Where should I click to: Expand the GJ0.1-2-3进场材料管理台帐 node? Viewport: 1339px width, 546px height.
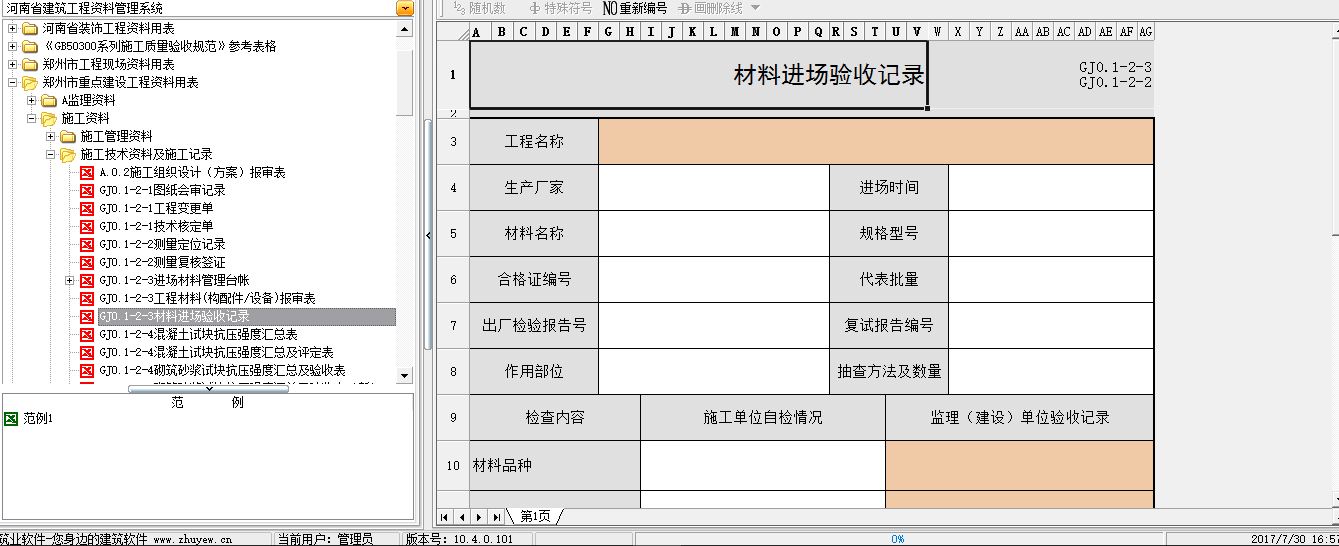click(x=69, y=280)
